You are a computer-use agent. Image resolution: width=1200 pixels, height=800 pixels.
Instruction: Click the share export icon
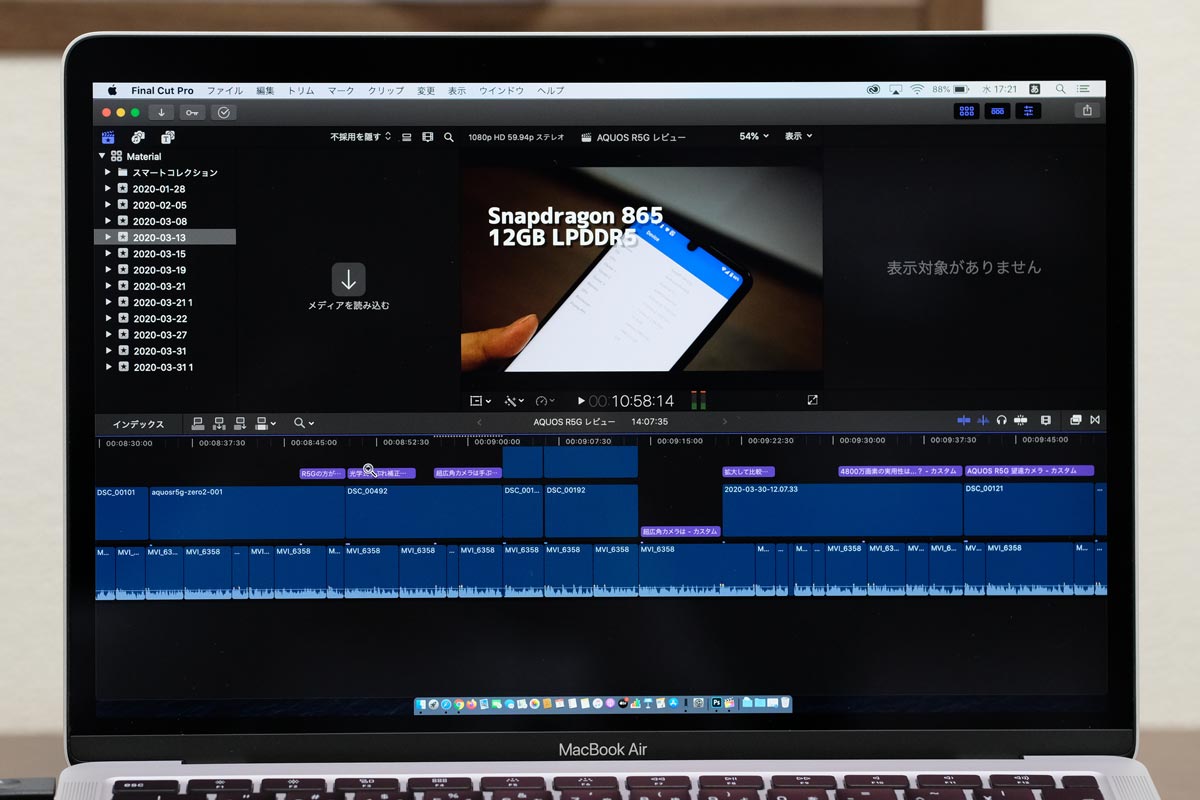1087,111
